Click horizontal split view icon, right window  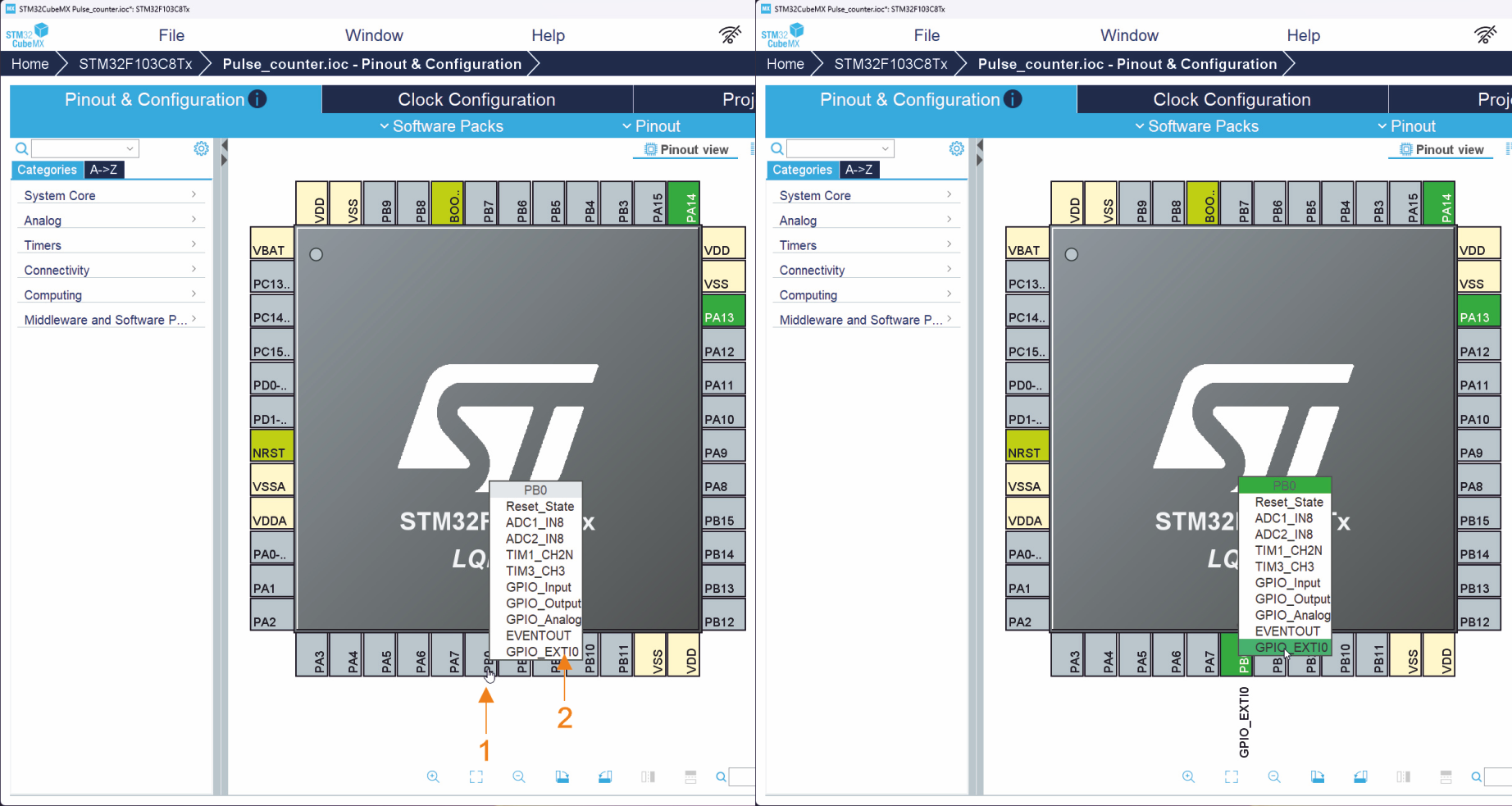[1446, 776]
